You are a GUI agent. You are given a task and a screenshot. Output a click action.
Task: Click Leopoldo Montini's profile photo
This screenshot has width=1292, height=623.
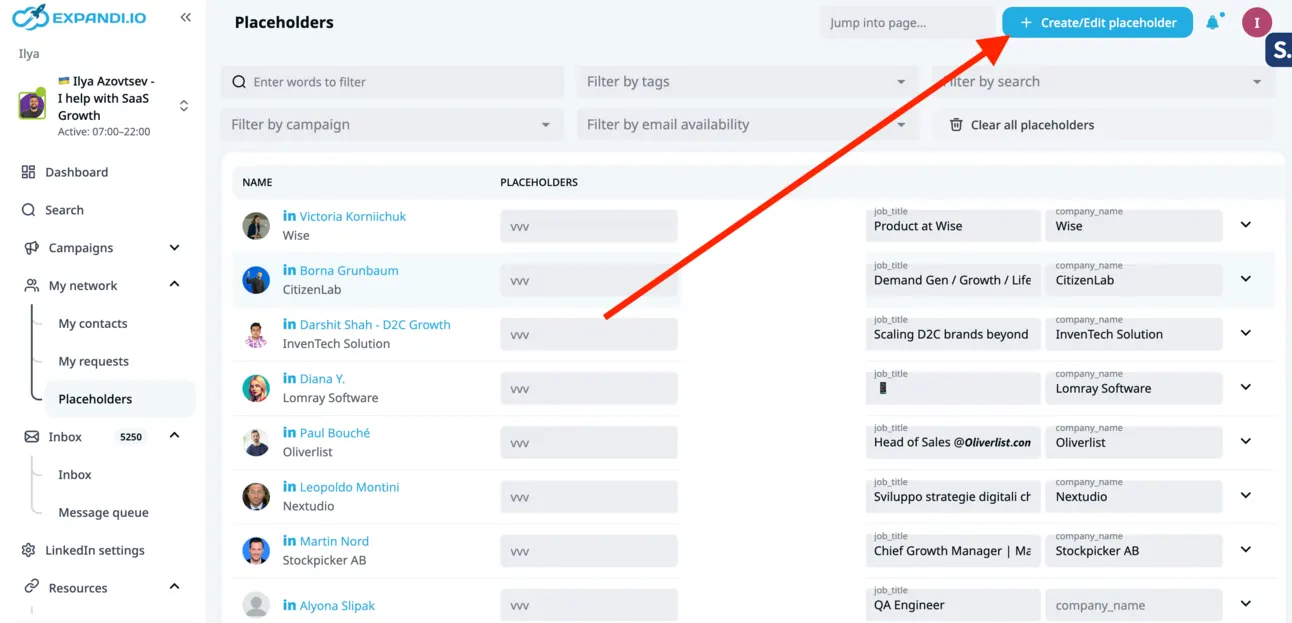(256, 496)
